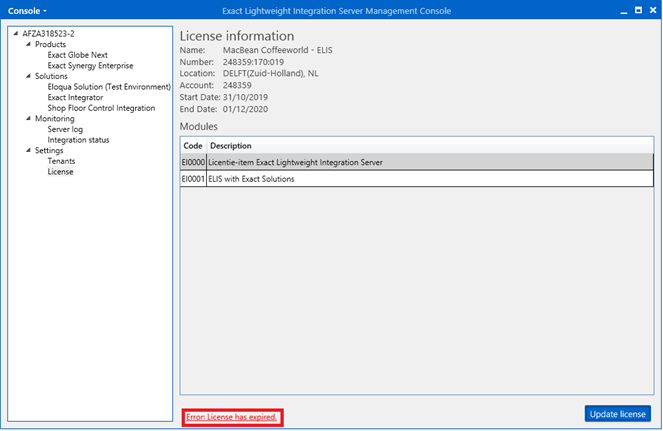
Task: Click the Account value 248359
Action: pos(237,85)
